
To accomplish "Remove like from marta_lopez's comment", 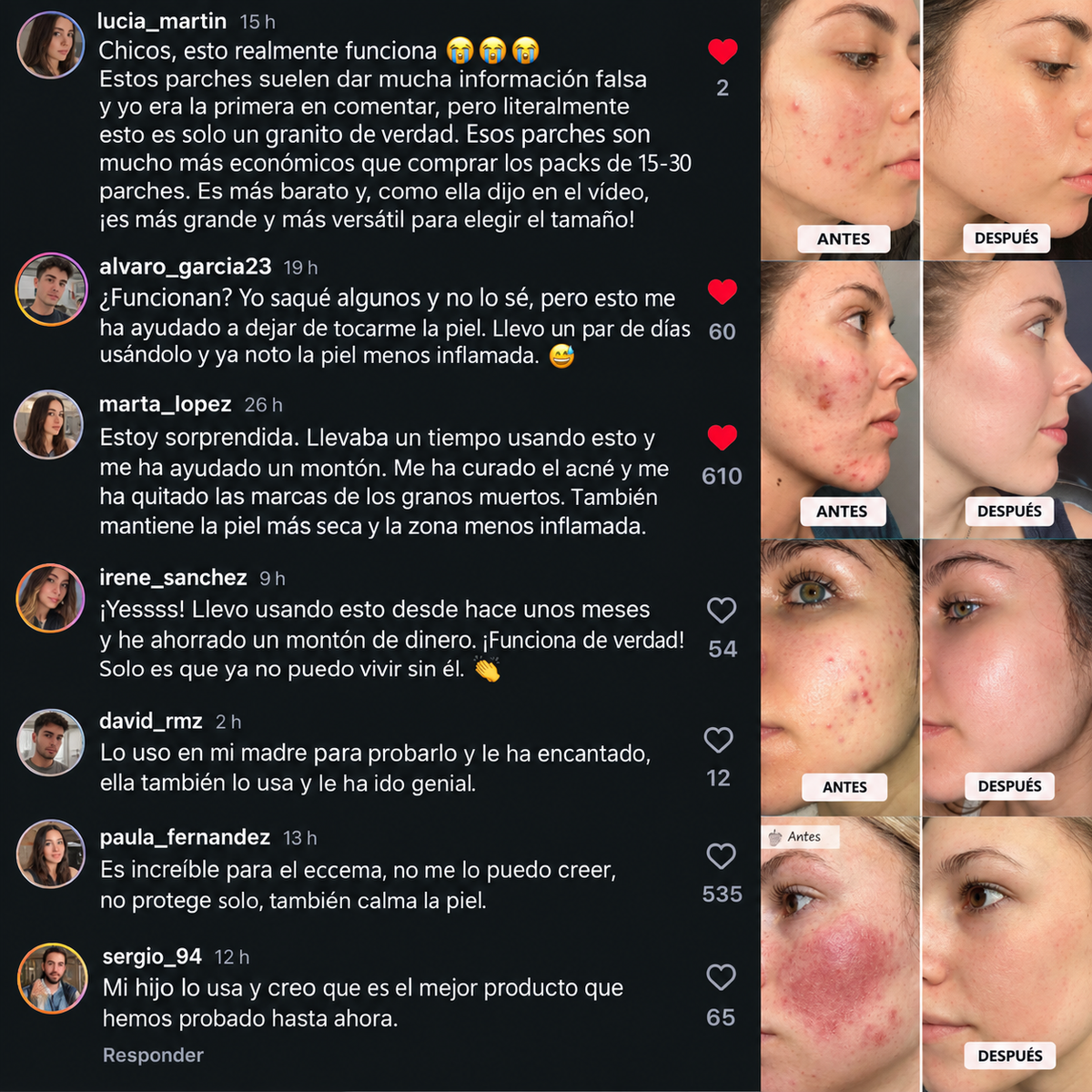I will pos(723,438).
